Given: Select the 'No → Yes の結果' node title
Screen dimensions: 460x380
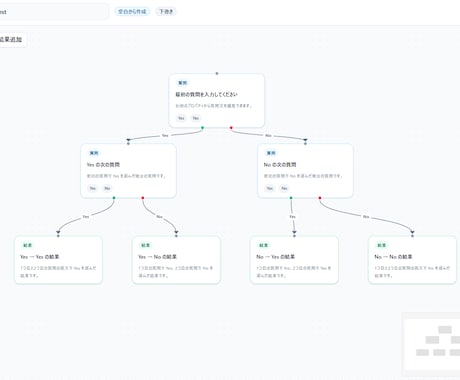Looking at the screenshot, I should (x=276, y=257).
